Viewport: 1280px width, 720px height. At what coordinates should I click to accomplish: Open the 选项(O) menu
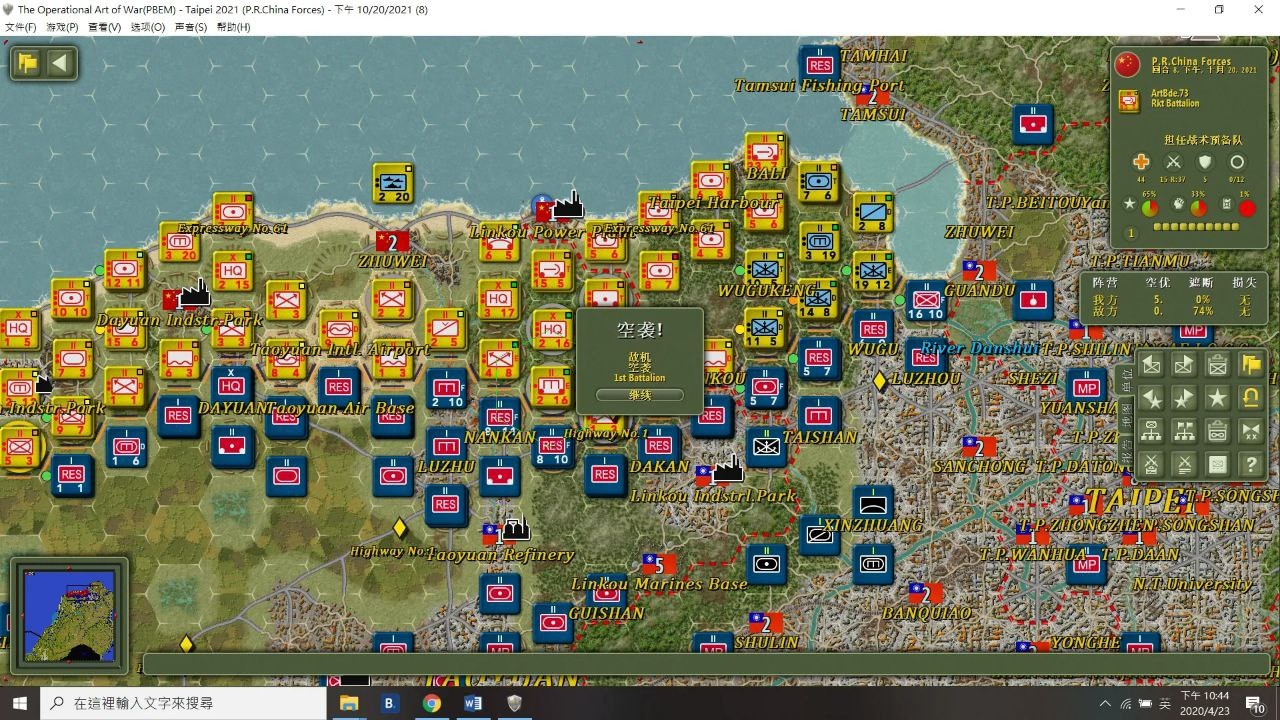[148, 27]
